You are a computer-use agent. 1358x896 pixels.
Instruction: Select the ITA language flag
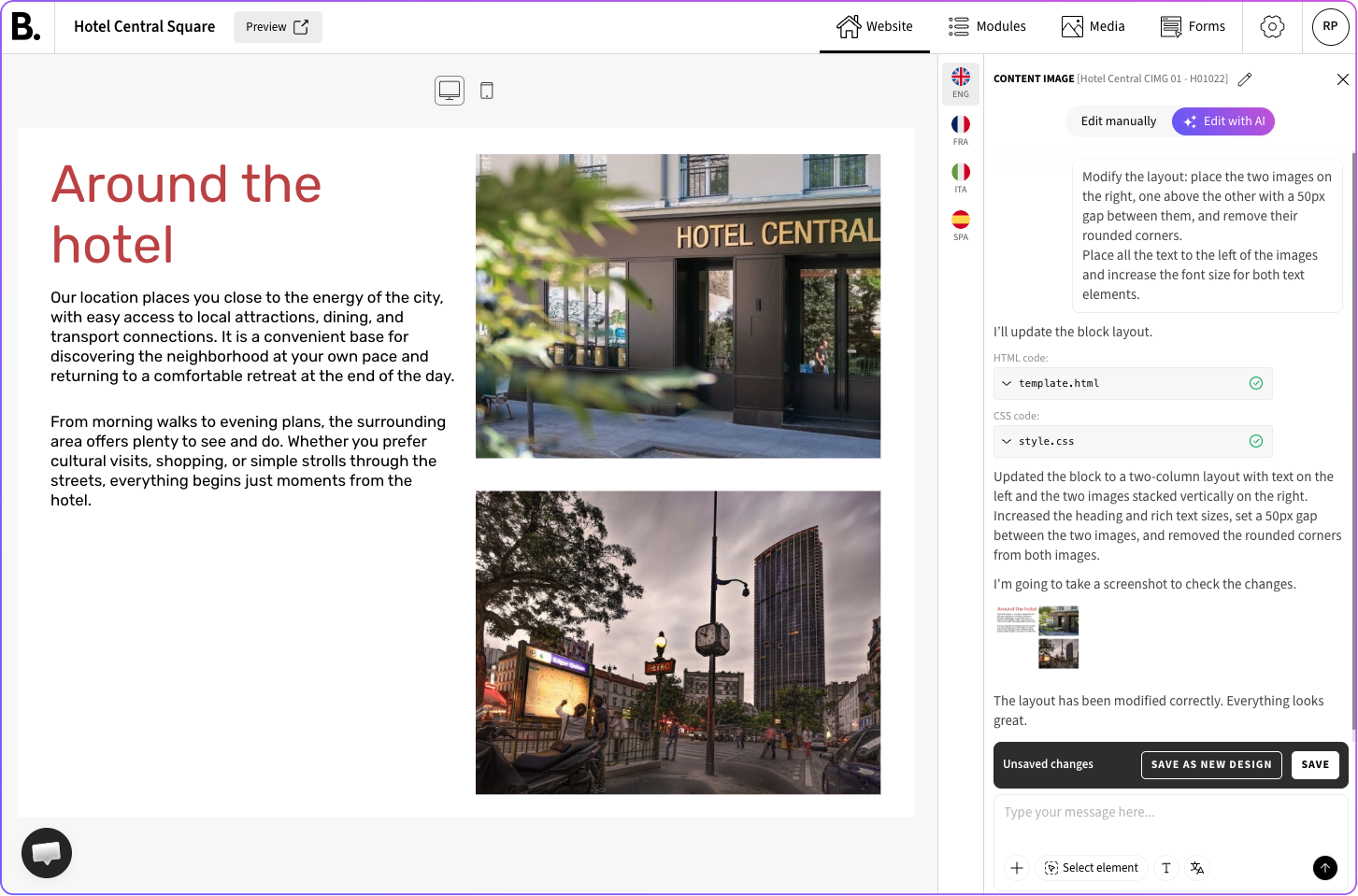[x=961, y=178]
